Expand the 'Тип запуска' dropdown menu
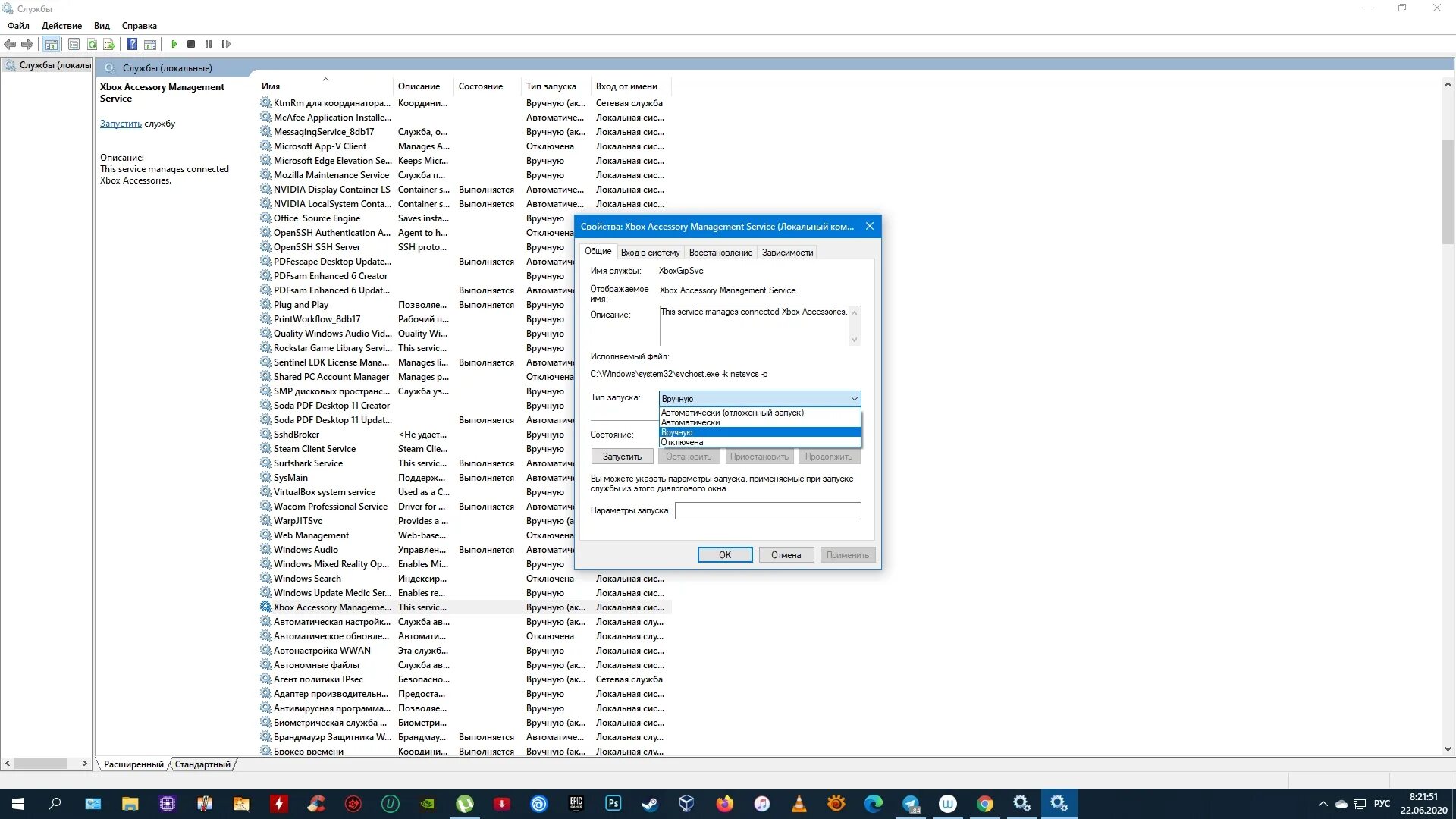This screenshot has height=819, width=1456. pos(853,398)
